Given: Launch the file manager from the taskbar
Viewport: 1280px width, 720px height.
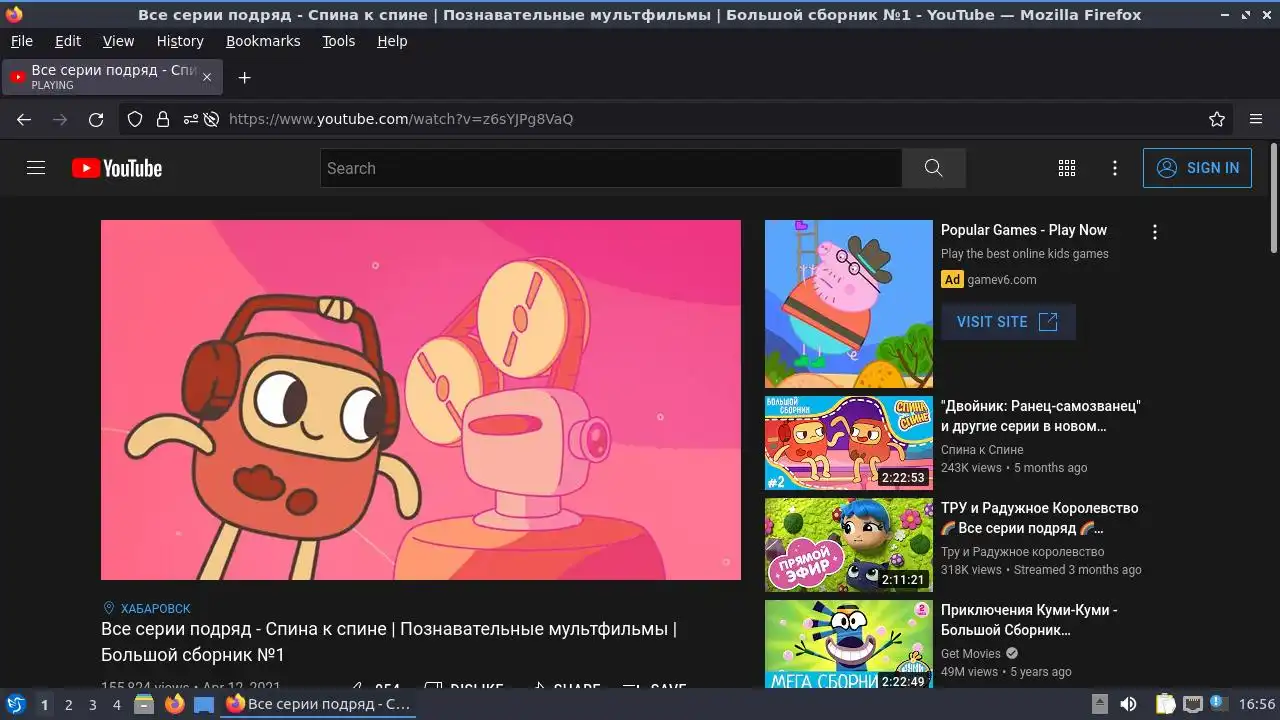Looking at the screenshot, I should (x=144, y=704).
